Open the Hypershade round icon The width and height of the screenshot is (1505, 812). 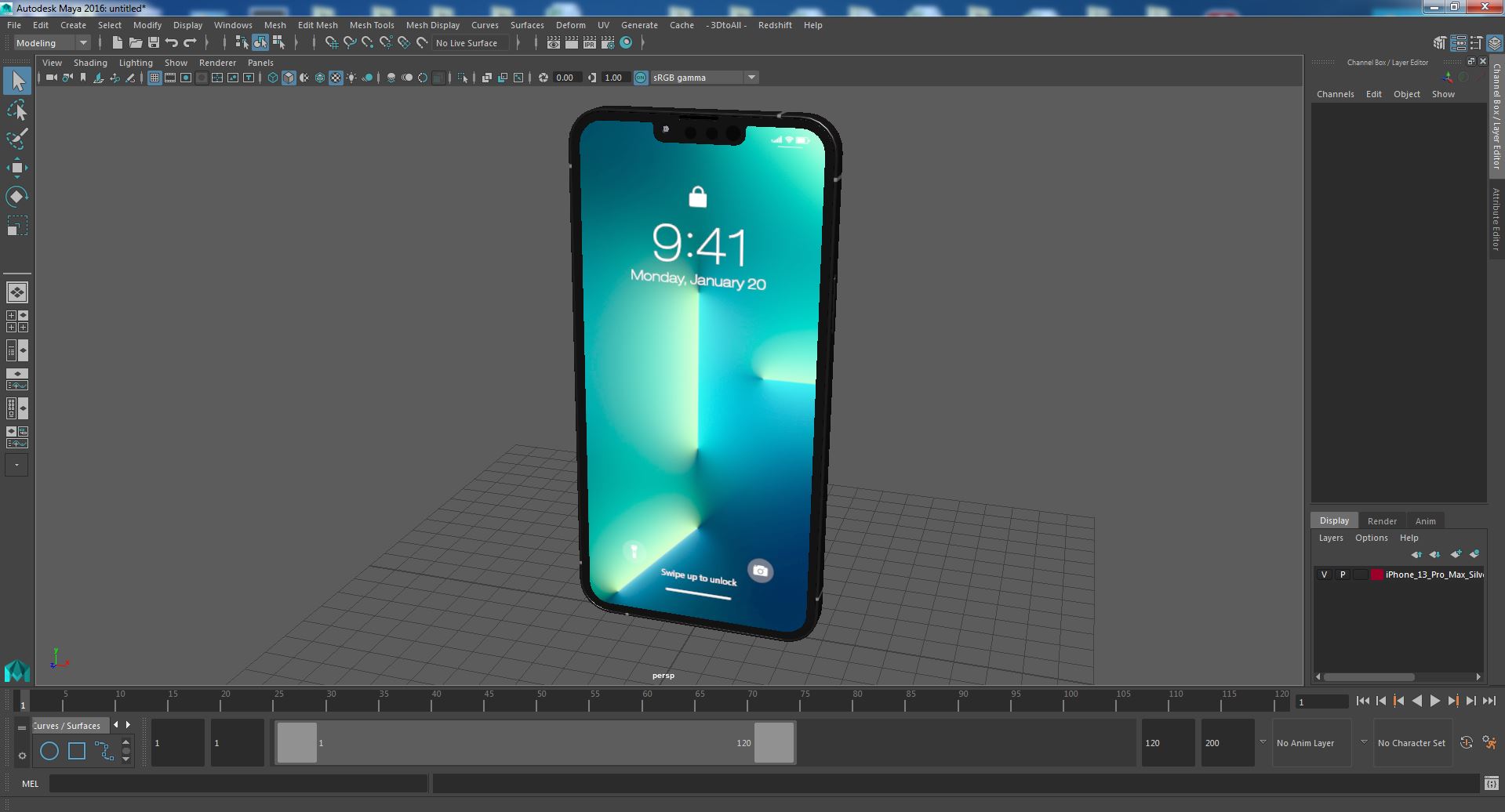click(x=626, y=43)
